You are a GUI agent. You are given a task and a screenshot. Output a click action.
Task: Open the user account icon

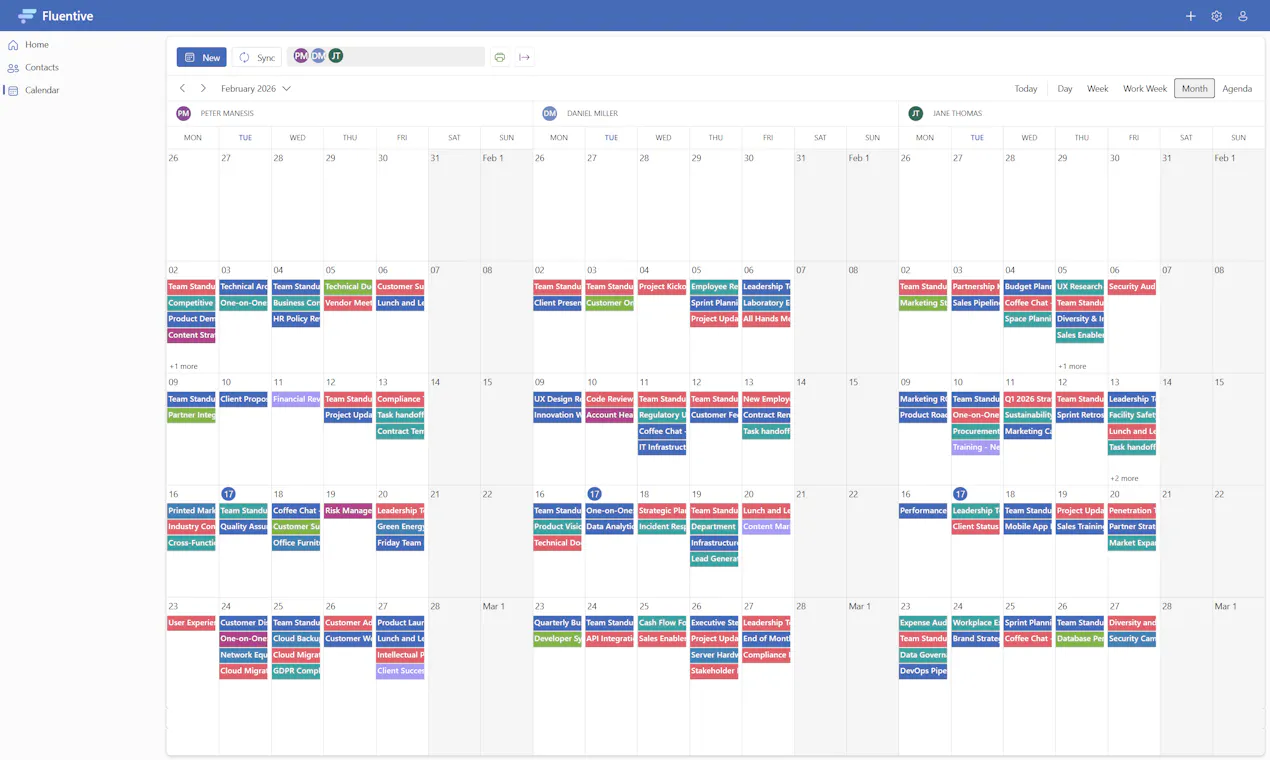[1242, 16]
